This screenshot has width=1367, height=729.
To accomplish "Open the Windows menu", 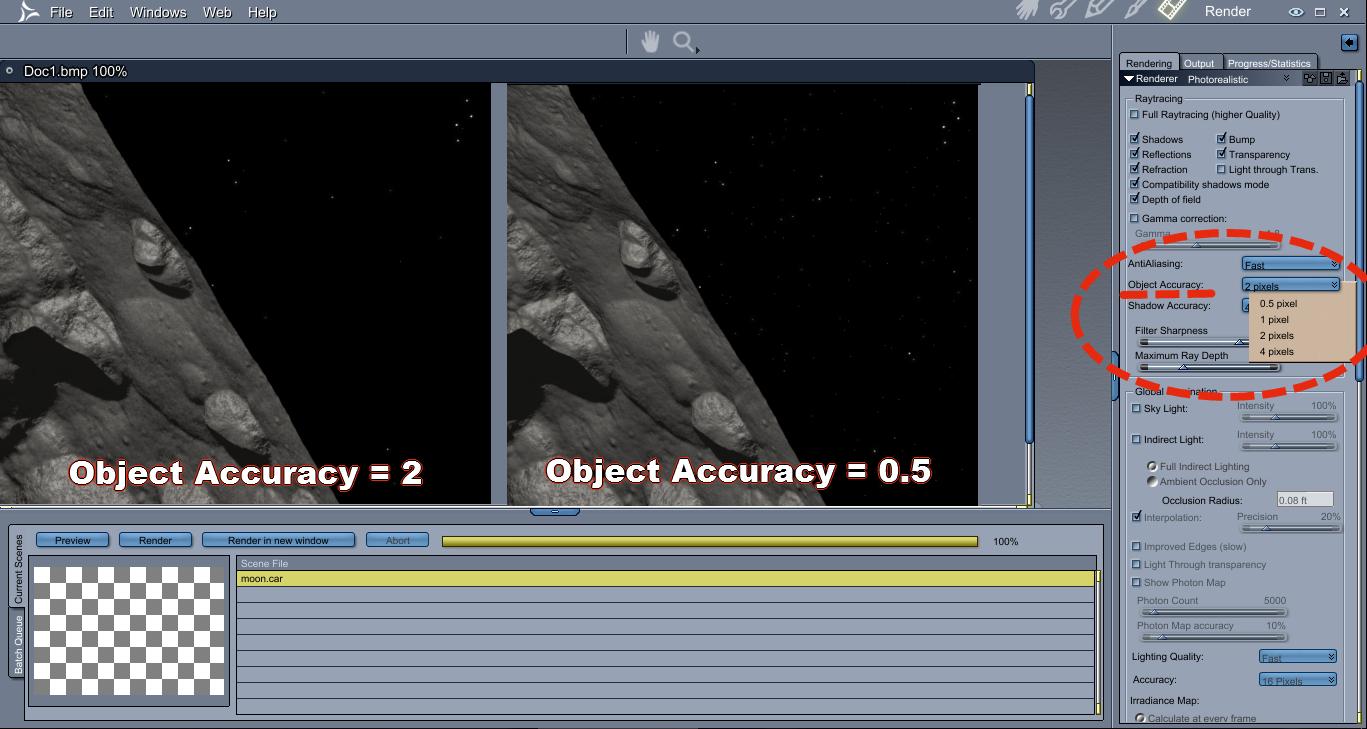I will [158, 12].
